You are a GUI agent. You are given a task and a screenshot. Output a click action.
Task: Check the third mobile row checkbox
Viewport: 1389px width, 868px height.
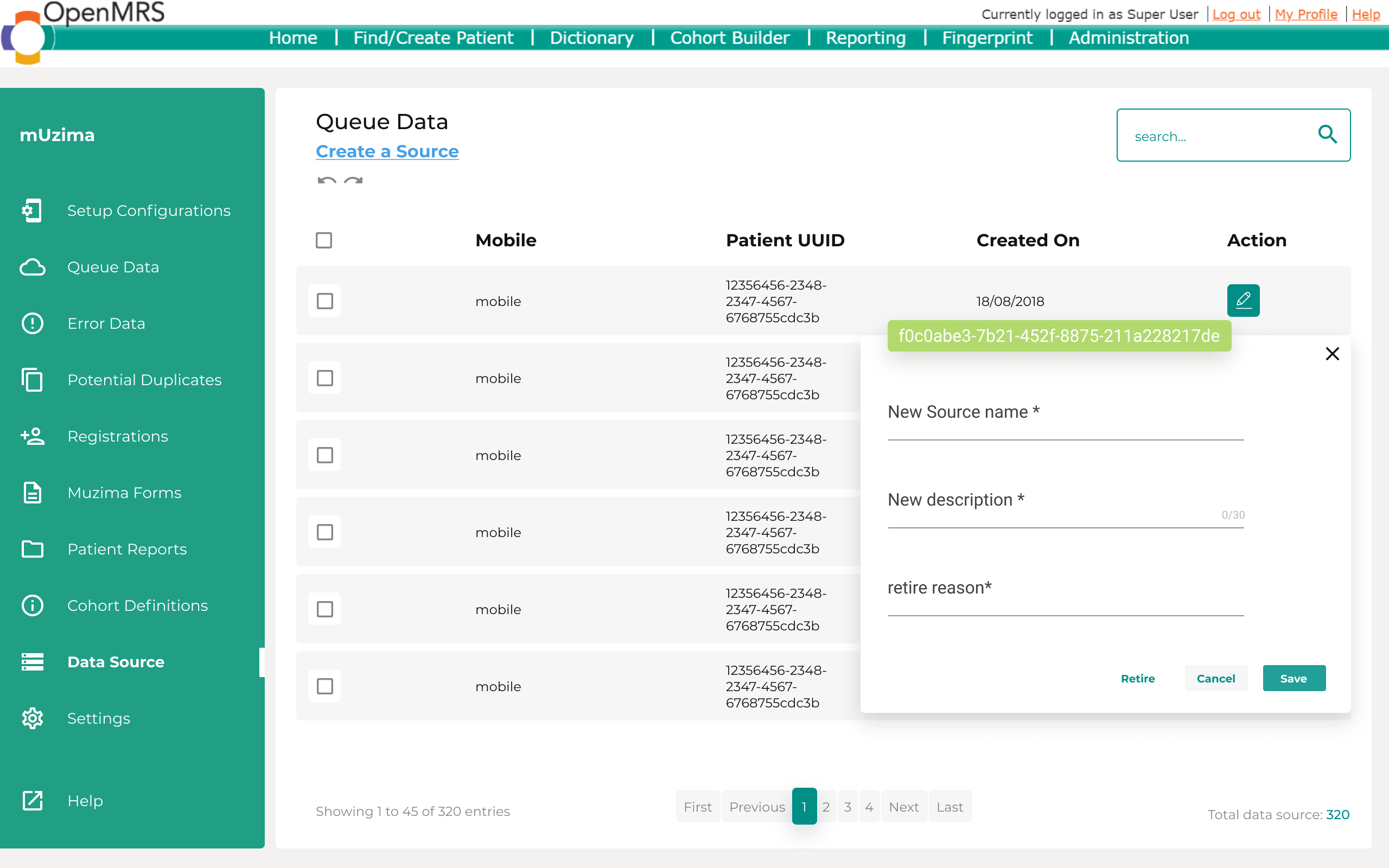(325, 455)
